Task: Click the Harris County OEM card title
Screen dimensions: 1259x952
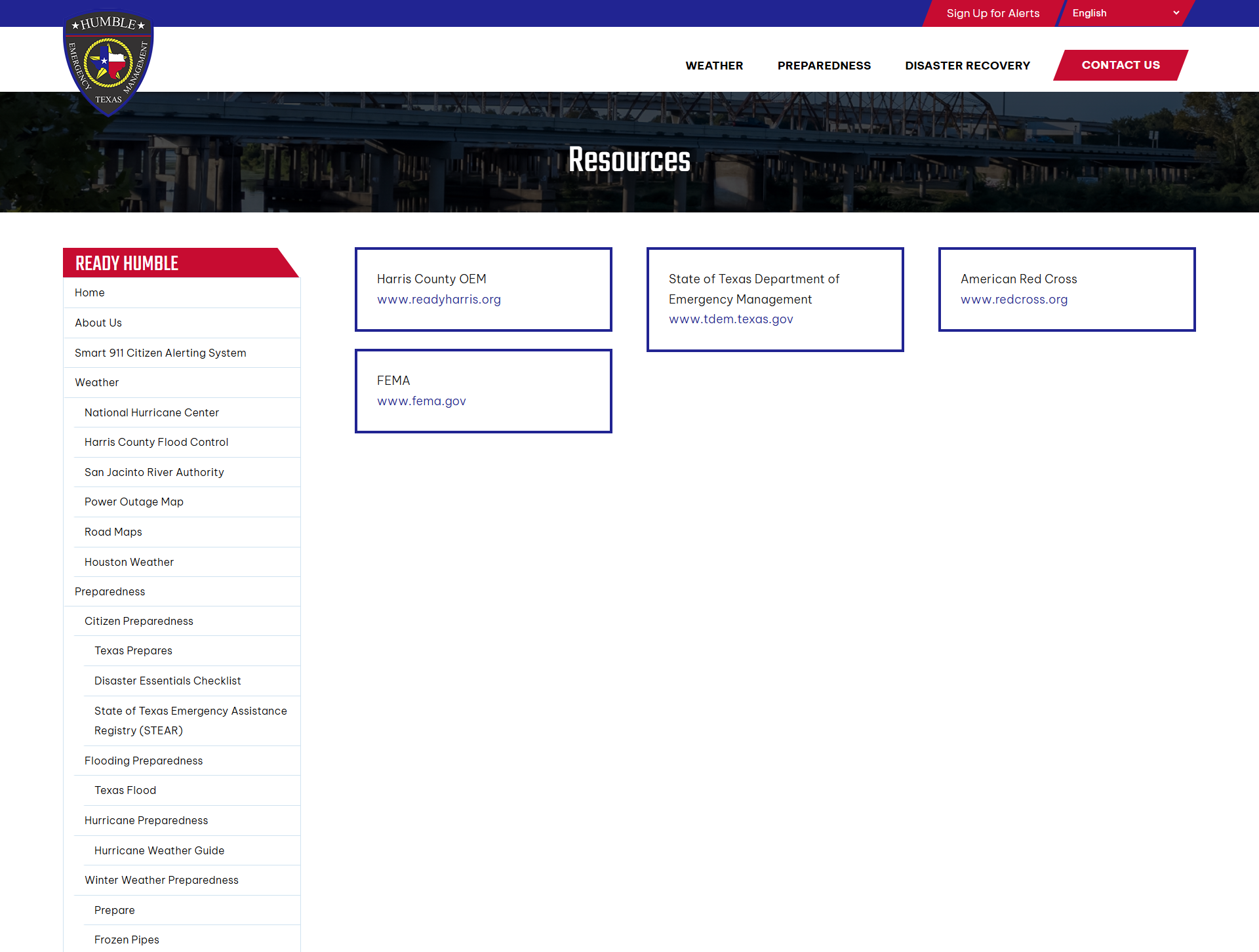Action: [x=431, y=279]
